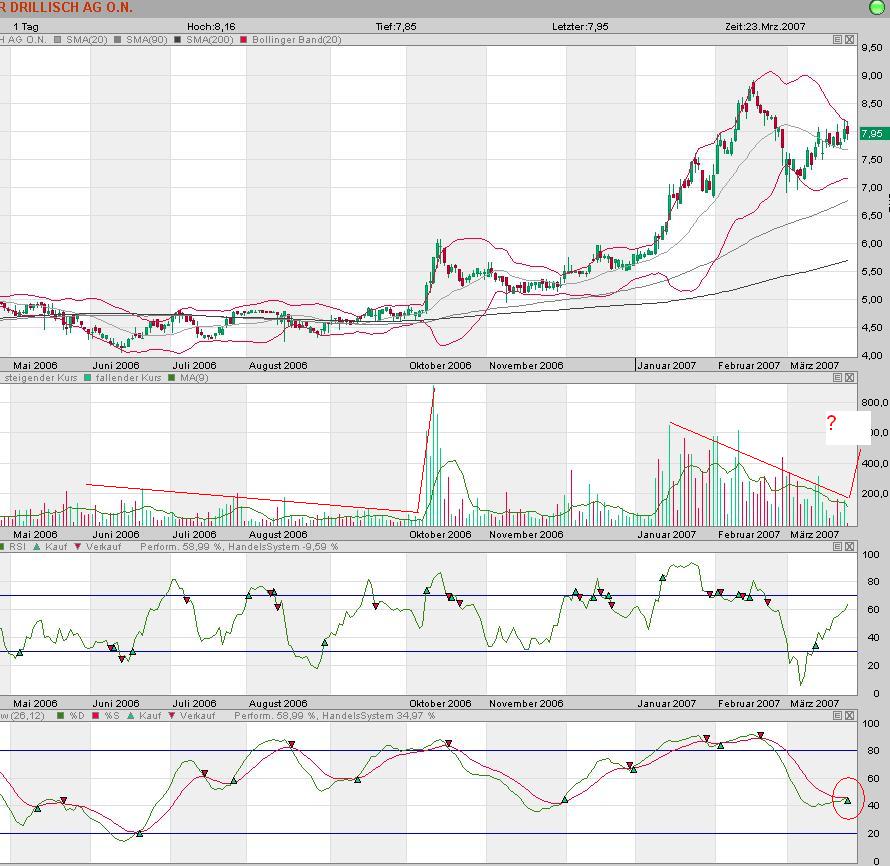This screenshot has height=866, width=890.
Task: Close the price chart panel with X icon
Action: 849,40
